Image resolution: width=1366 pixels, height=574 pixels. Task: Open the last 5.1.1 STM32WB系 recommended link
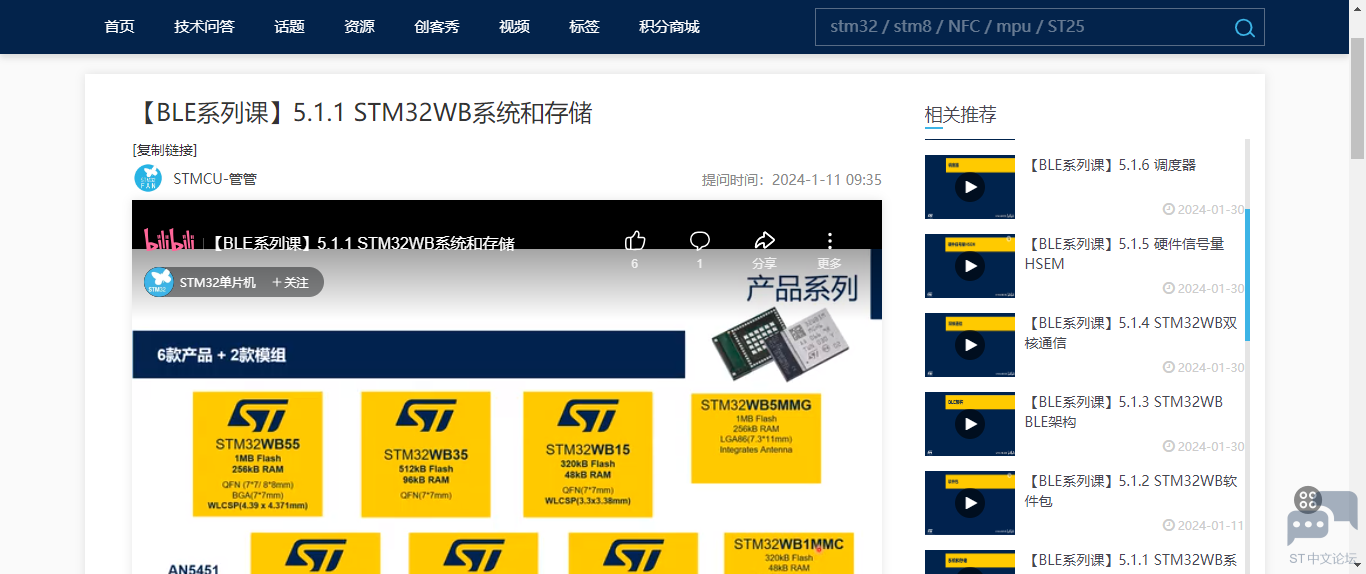(1130, 560)
